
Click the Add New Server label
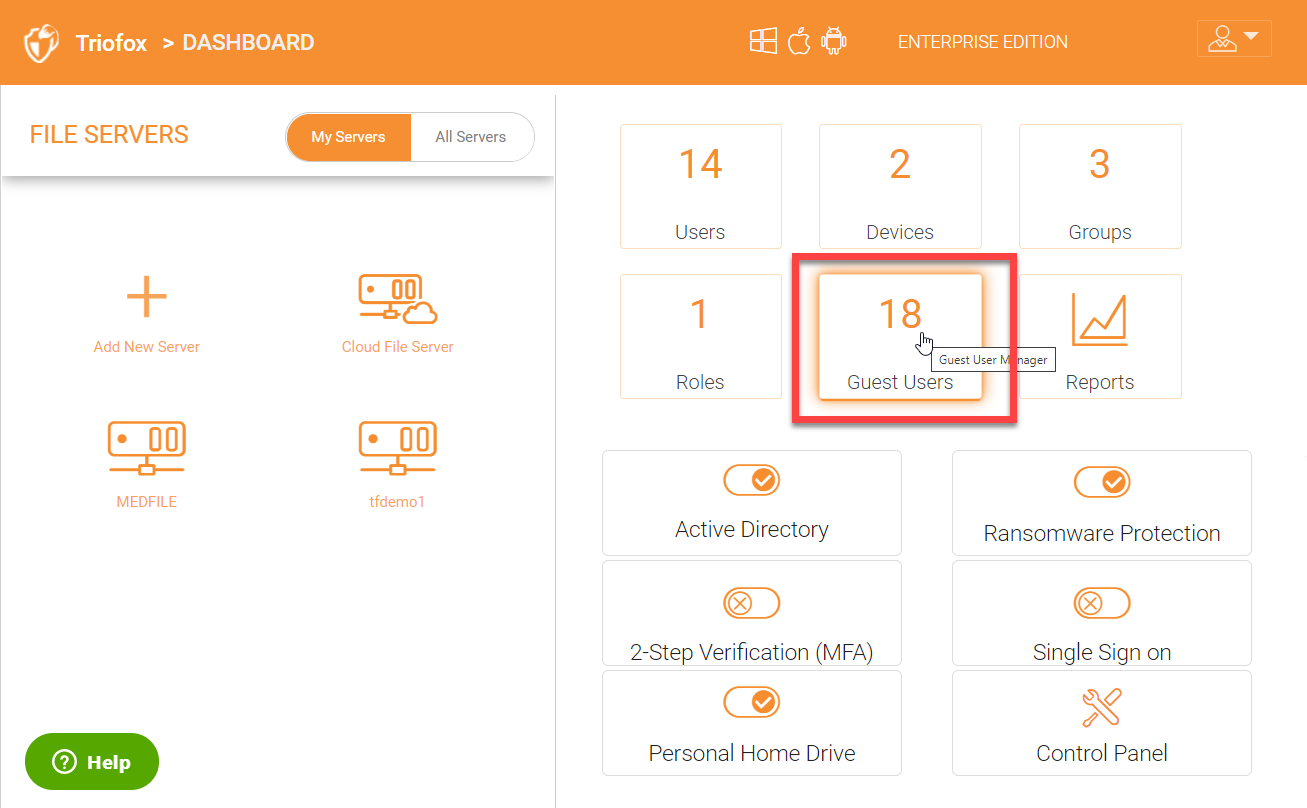(147, 347)
